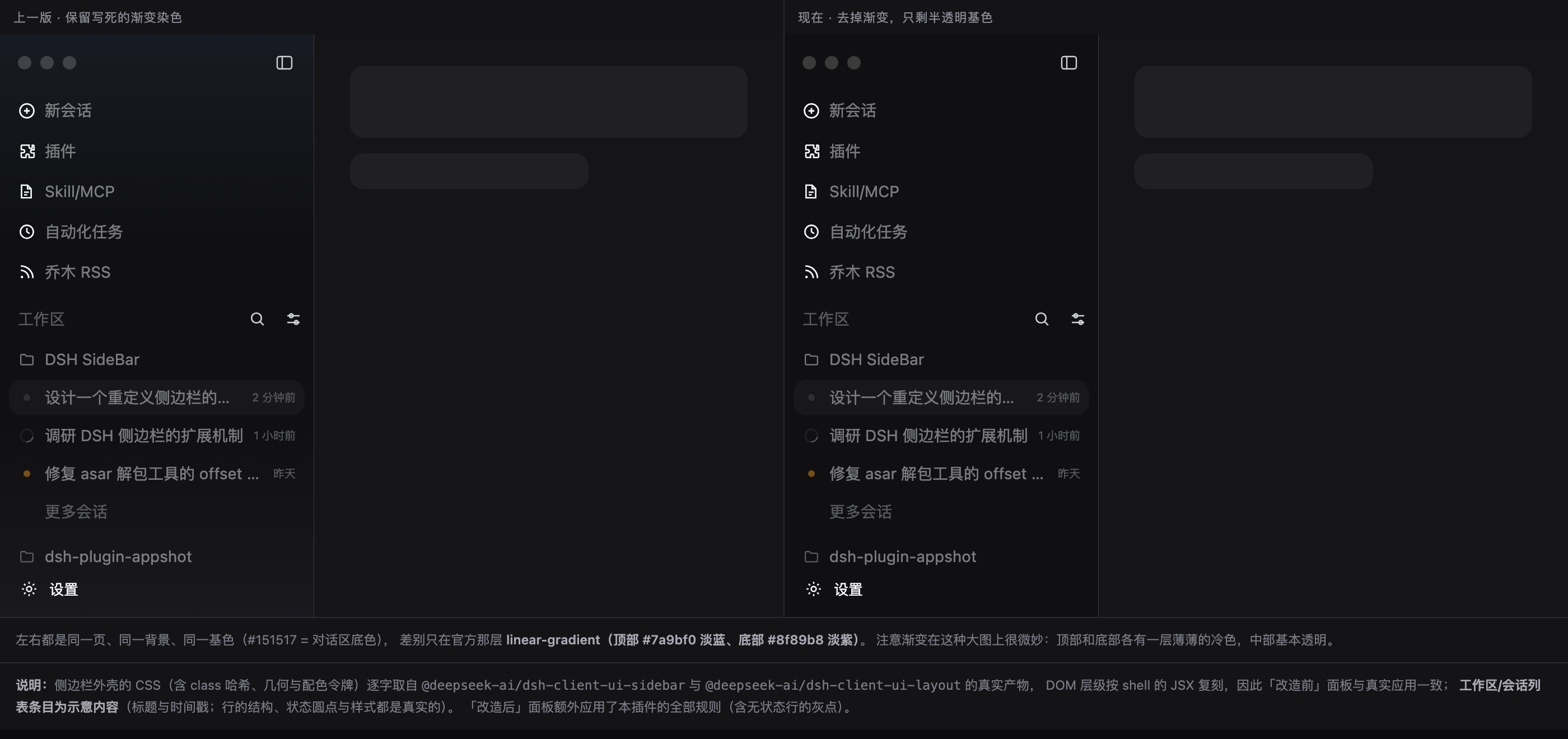Click clock icon for 自动化任务 in left panel
The height and width of the screenshot is (739, 1568).
click(x=27, y=232)
